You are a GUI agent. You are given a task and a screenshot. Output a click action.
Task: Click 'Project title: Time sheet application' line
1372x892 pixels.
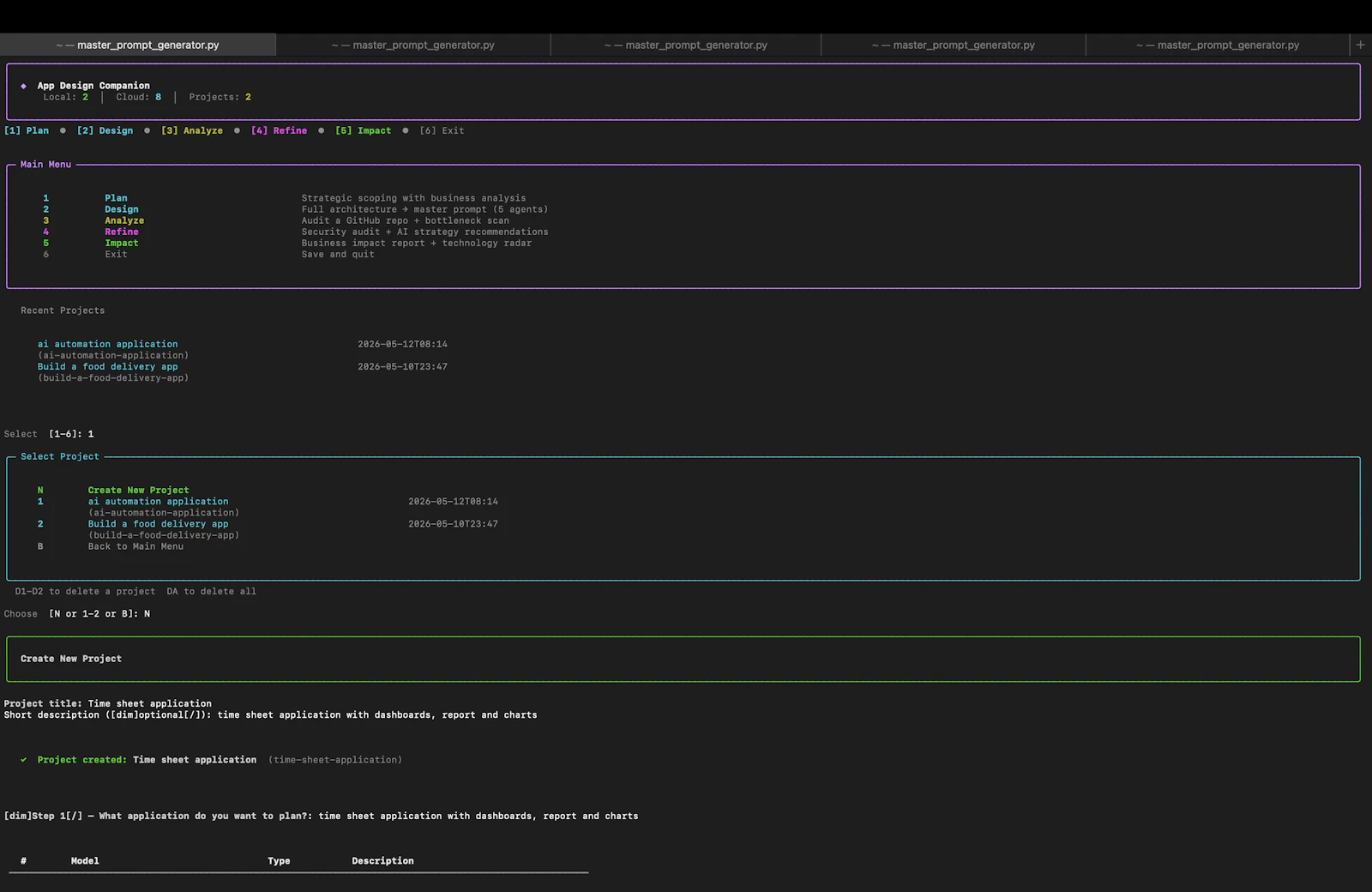click(x=108, y=703)
